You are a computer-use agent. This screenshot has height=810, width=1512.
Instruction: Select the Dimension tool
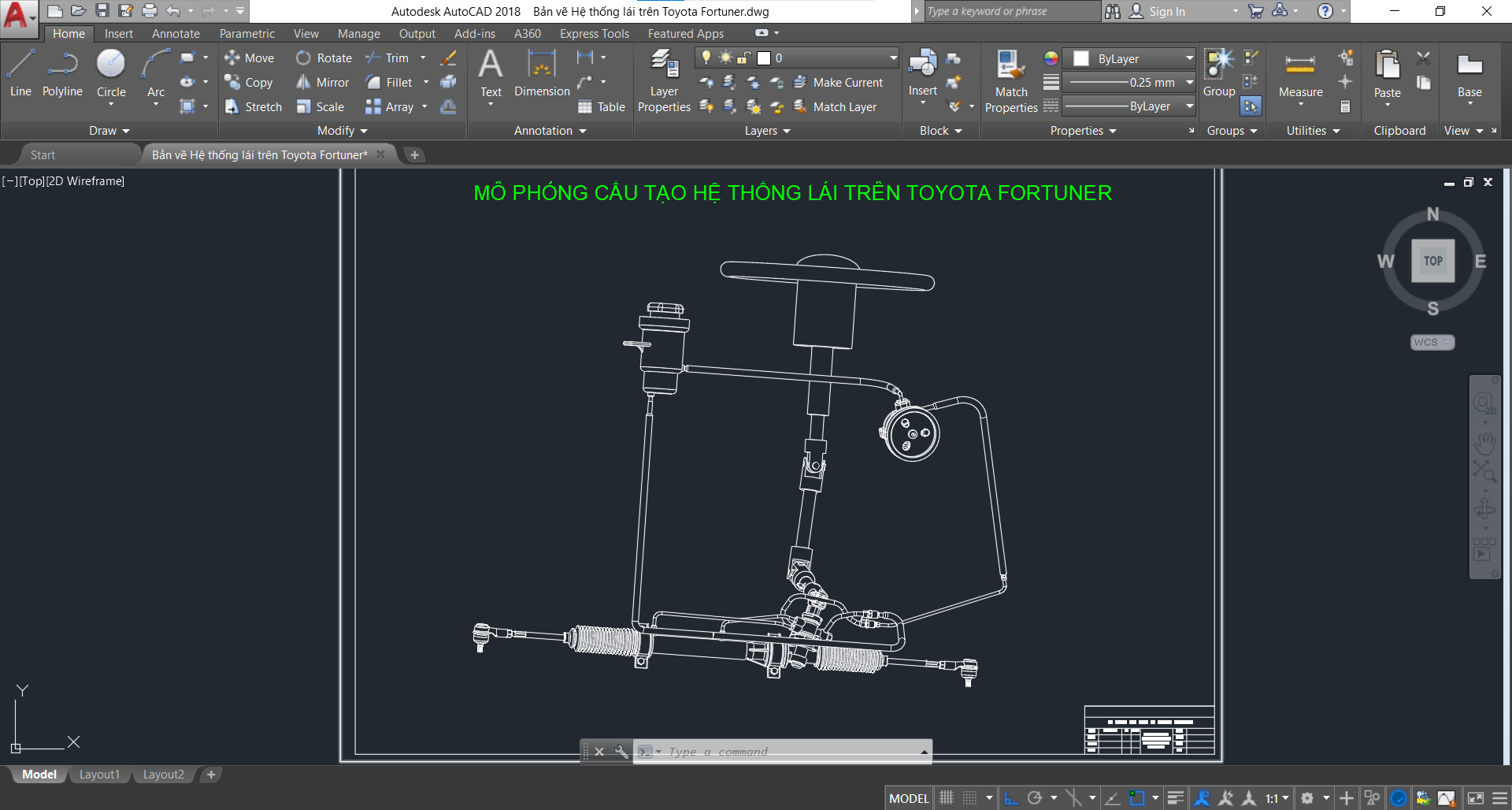(542, 73)
